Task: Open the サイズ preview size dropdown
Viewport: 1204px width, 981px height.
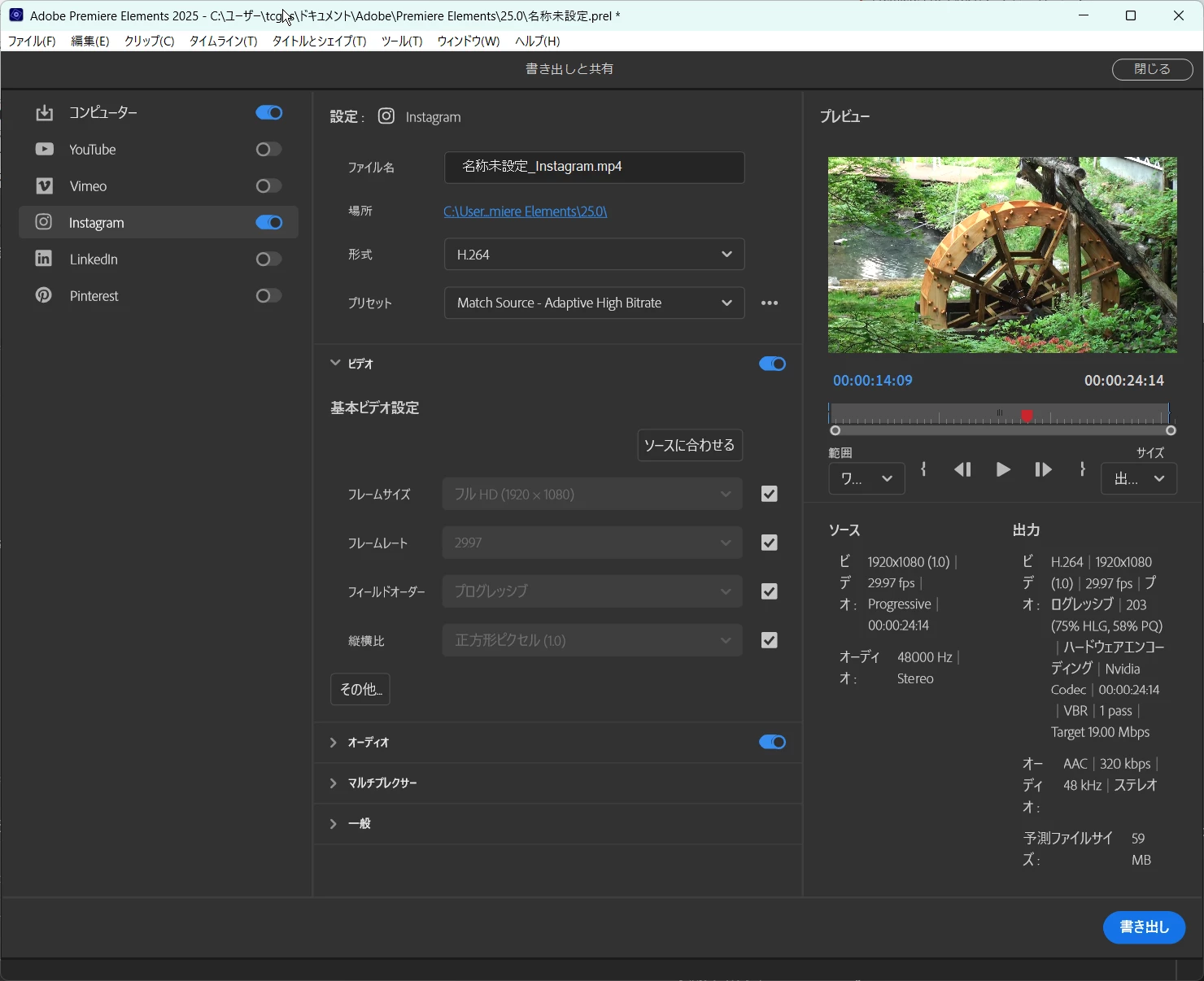Action: click(x=1139, y=478)
